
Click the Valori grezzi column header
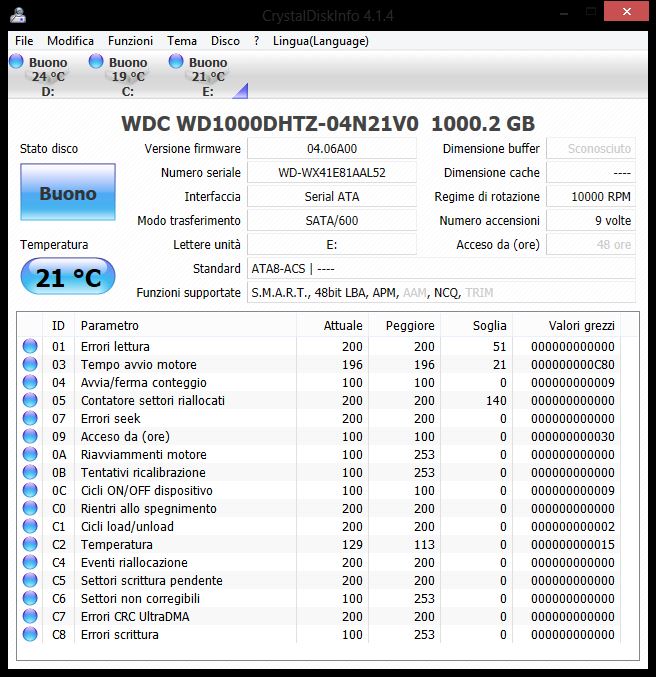567,326
